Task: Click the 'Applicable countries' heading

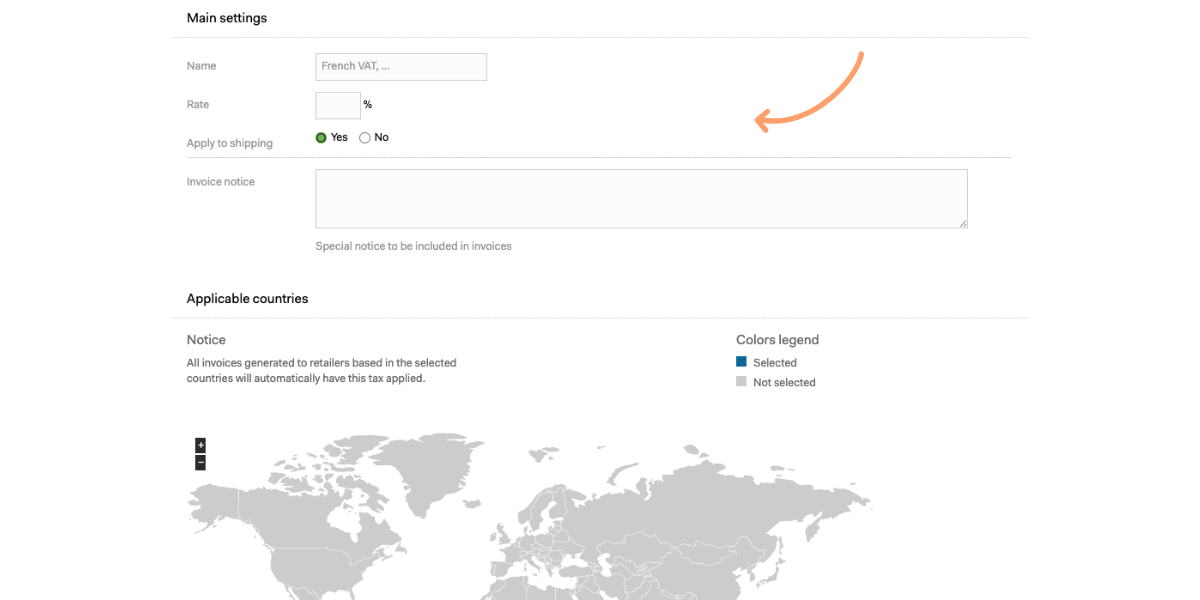Action: 247,299
